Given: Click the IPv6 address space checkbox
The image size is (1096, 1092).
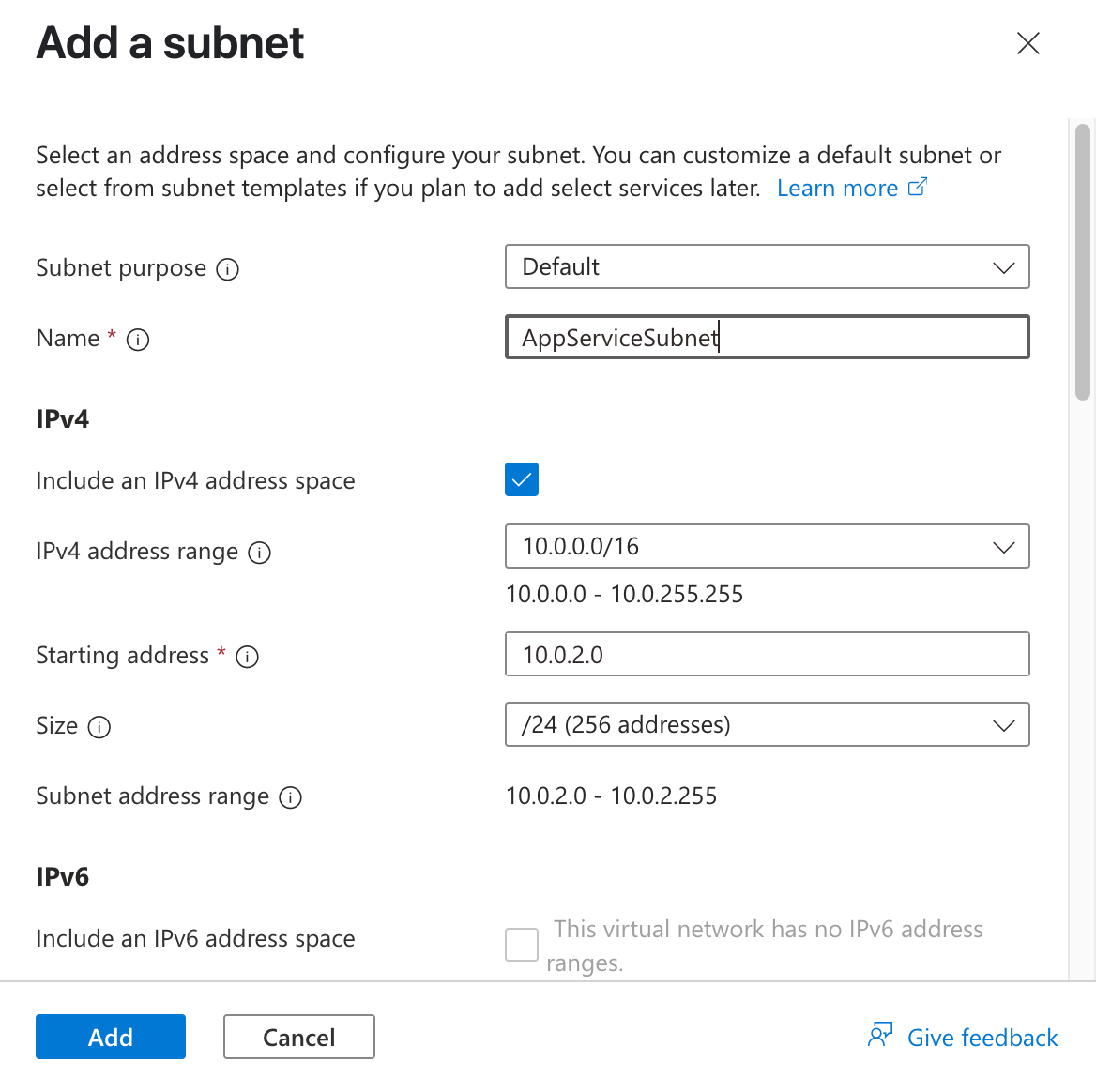Looking at the screenshot, I should pyautogui.click(x=522, y=944).
